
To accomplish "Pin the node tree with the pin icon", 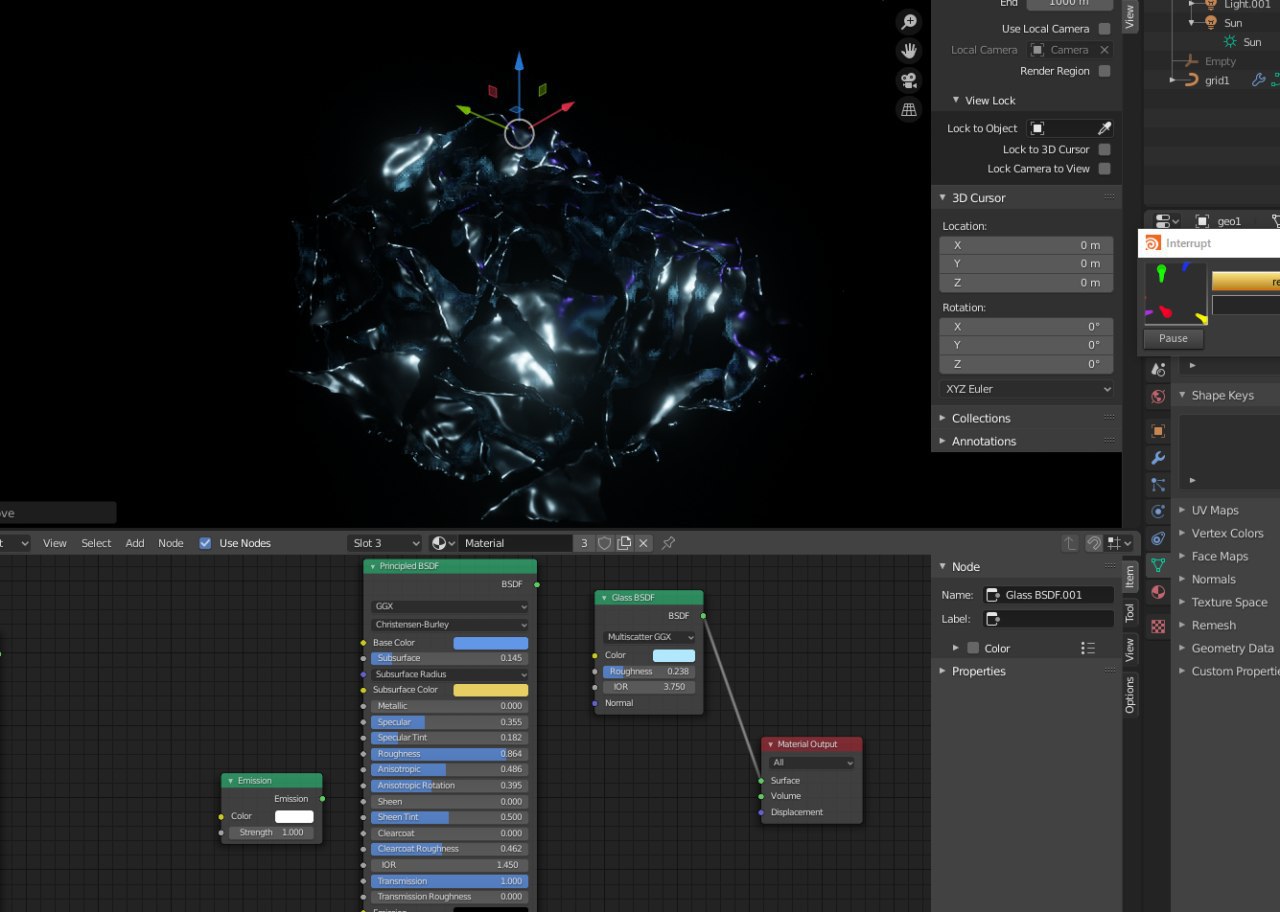I will pos(668,543).
